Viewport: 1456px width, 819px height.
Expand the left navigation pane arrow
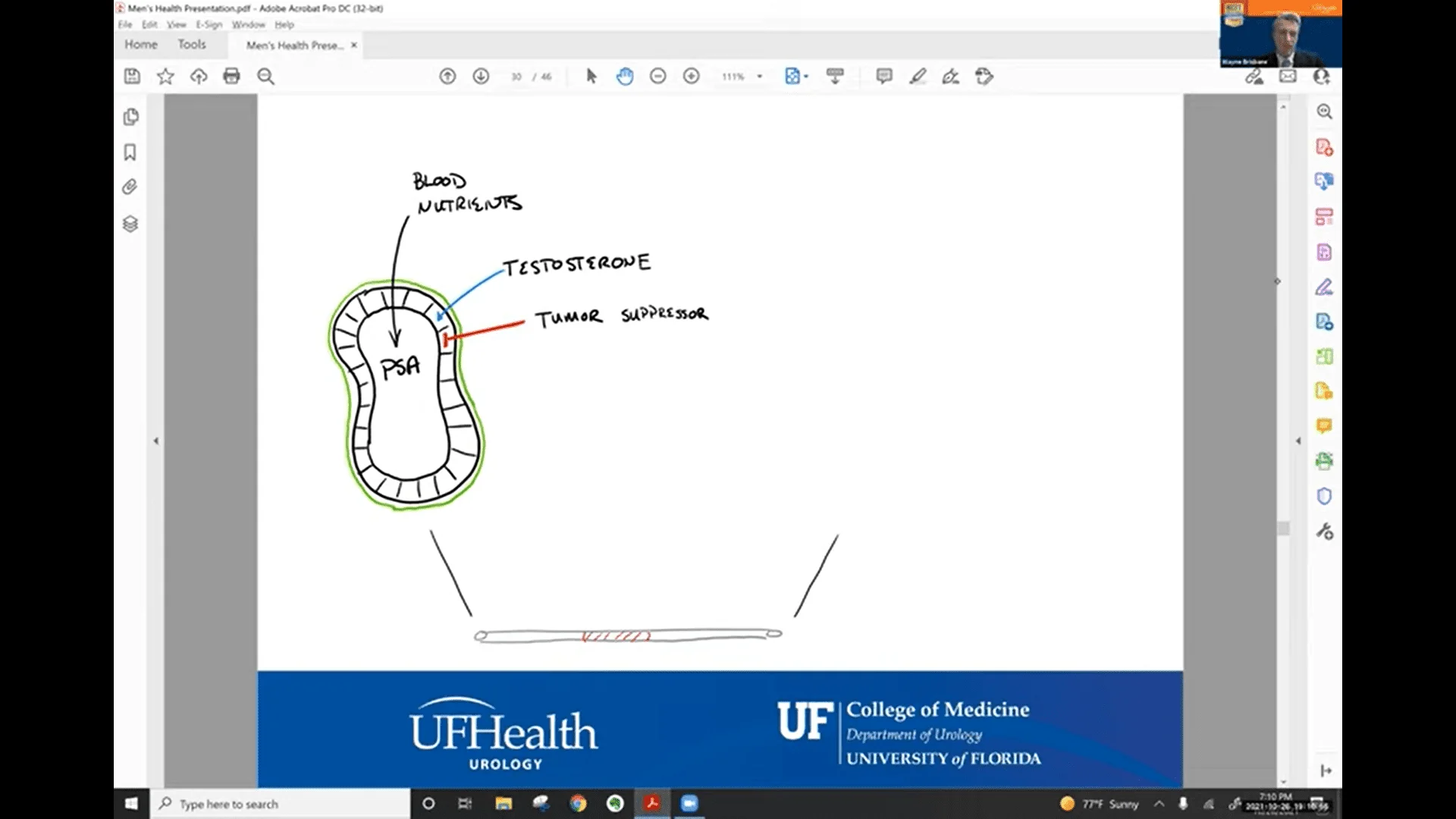pos(156,441)
